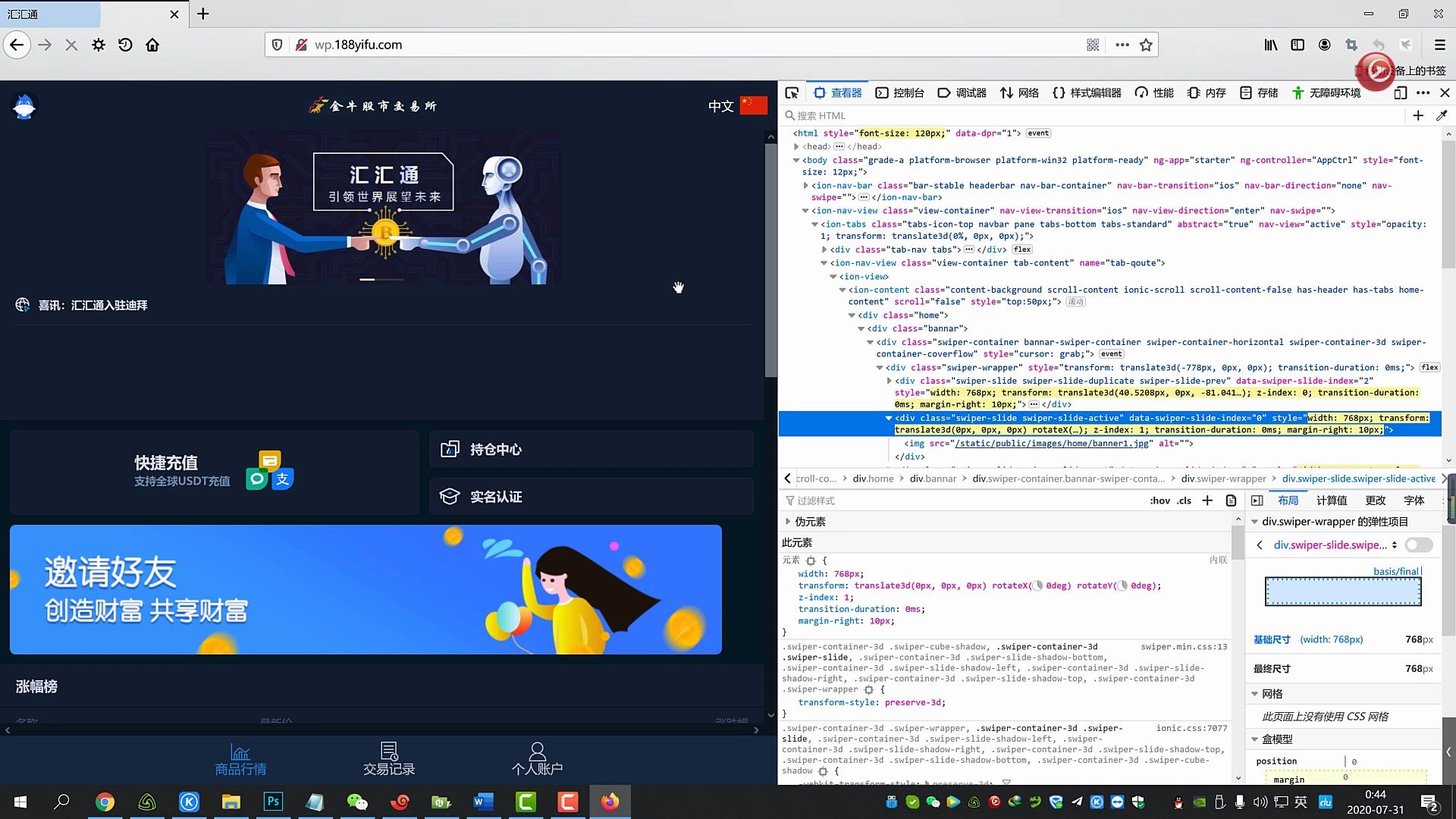Open 实名认证 on the page
1456x819 pixels.
coord(591,497)
